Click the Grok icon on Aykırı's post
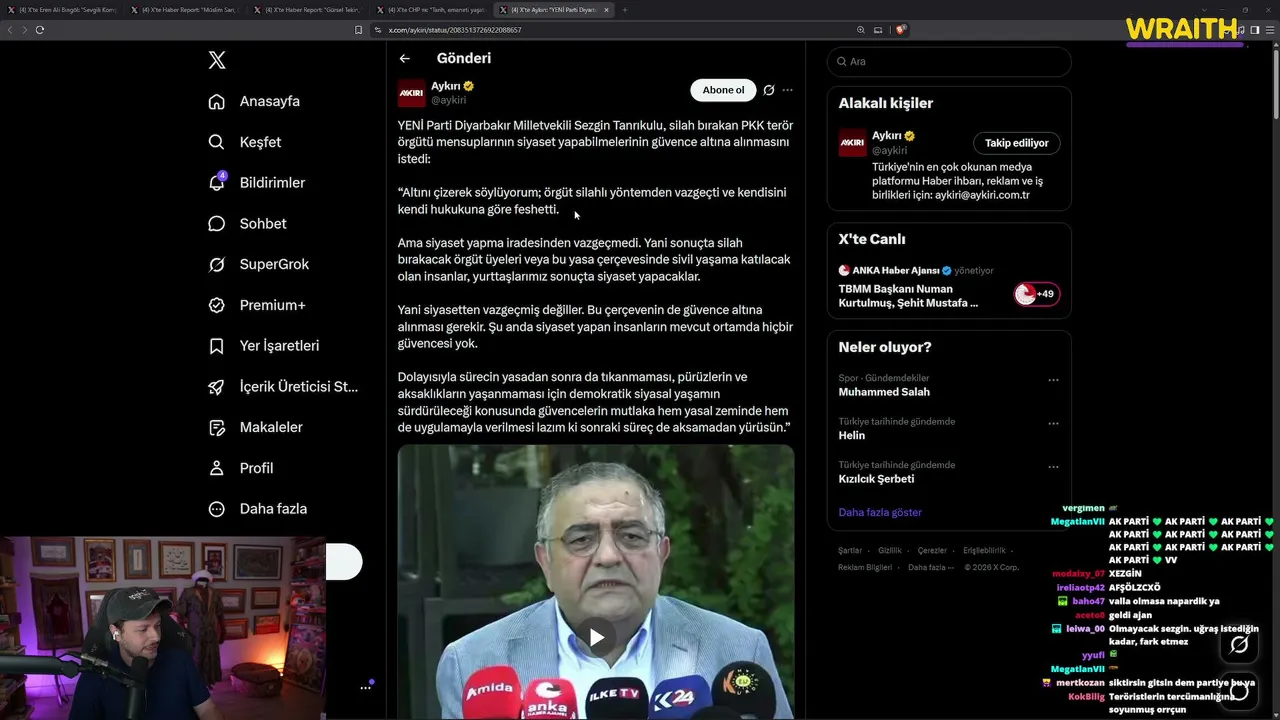 click(769, 90)
